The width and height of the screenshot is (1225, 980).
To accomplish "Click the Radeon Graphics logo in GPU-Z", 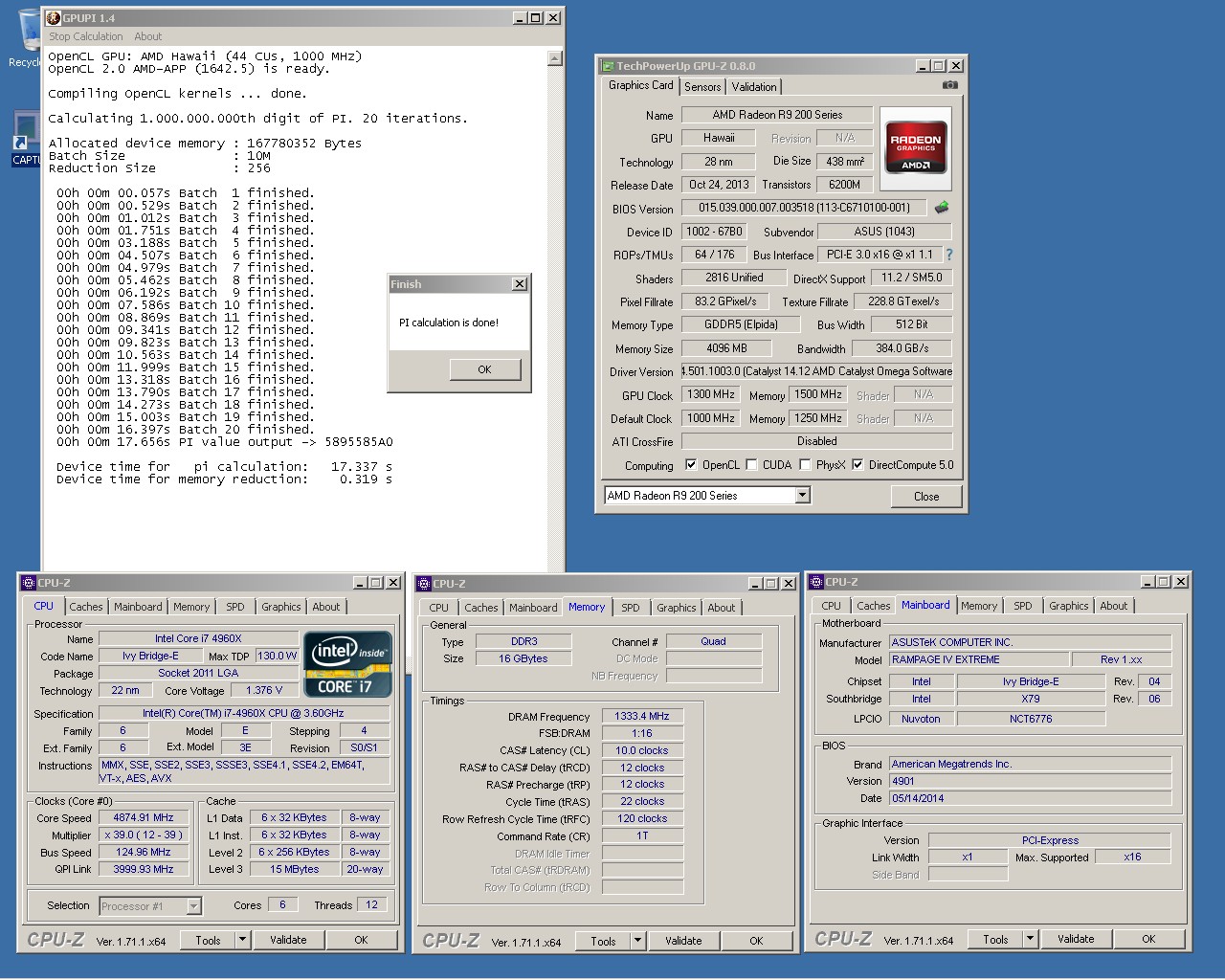I will (x=916, y=147).
